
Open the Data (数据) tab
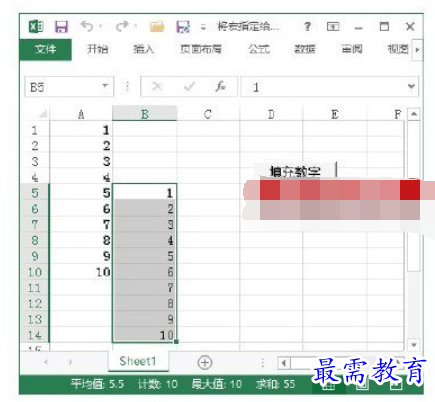tap(305, 49)
